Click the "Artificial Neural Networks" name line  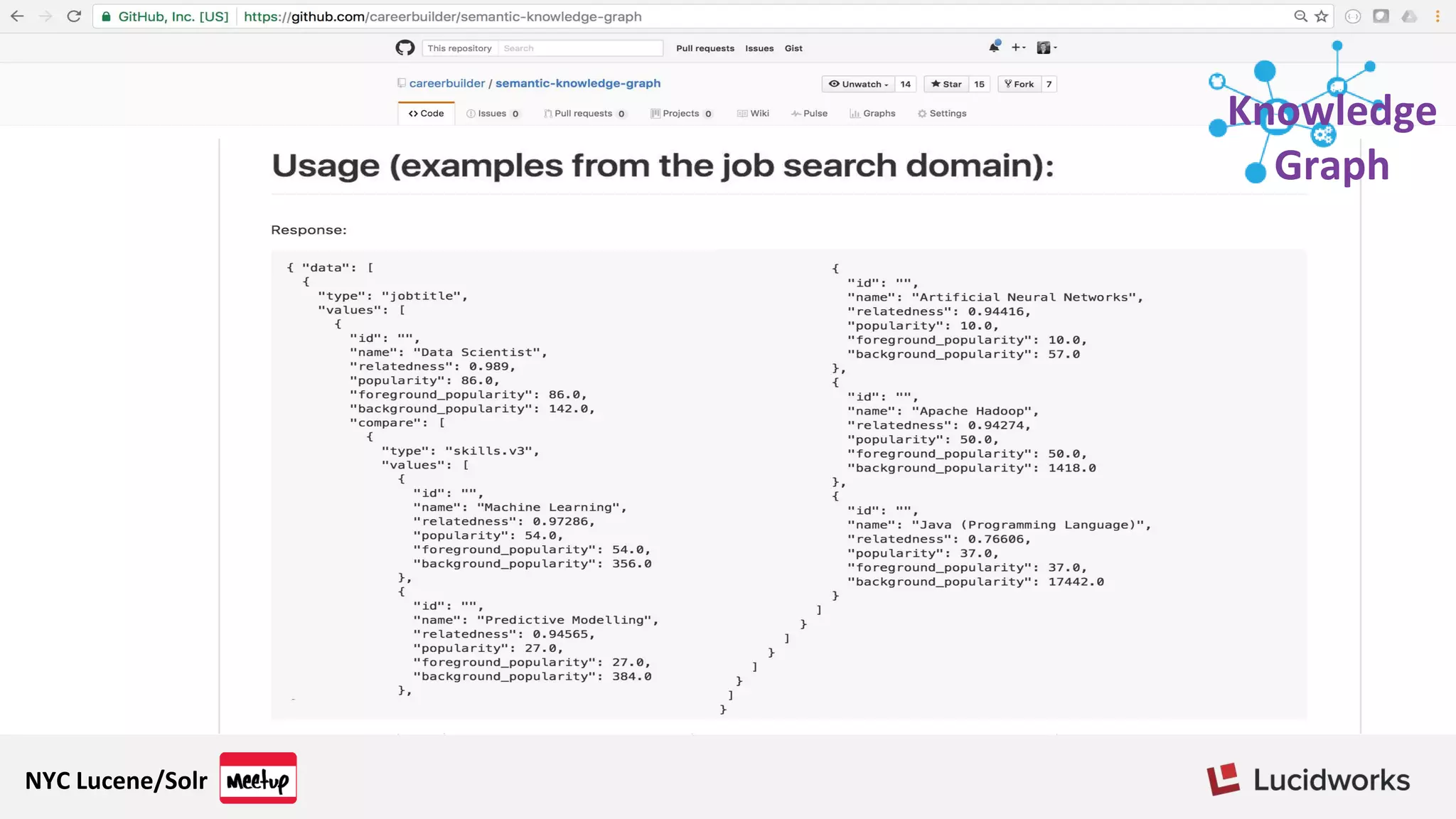click(x=995, y=297)
